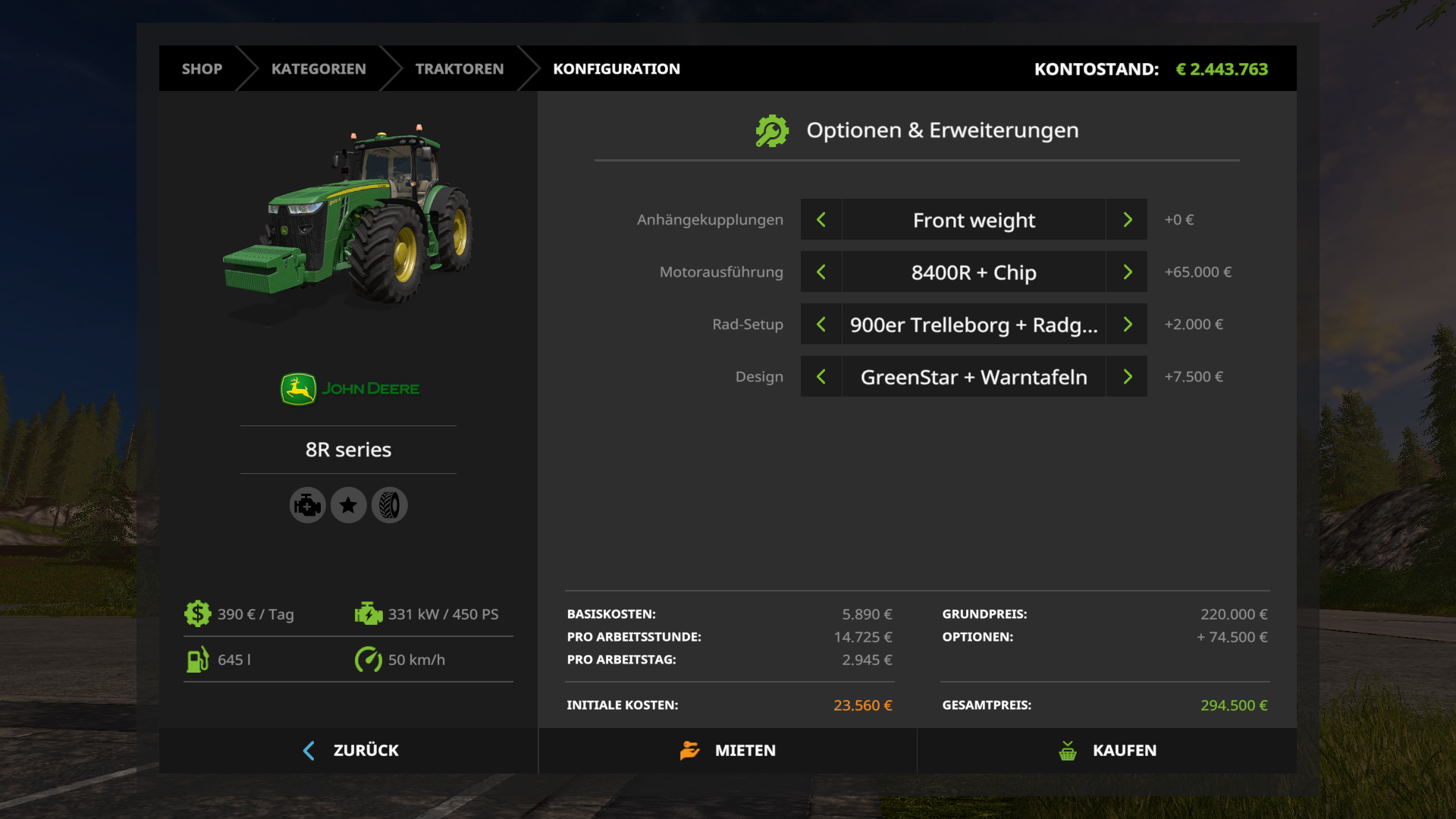1456x819 pixels.
Task: Click the engine power kW icon
Action: coord(369,613)
